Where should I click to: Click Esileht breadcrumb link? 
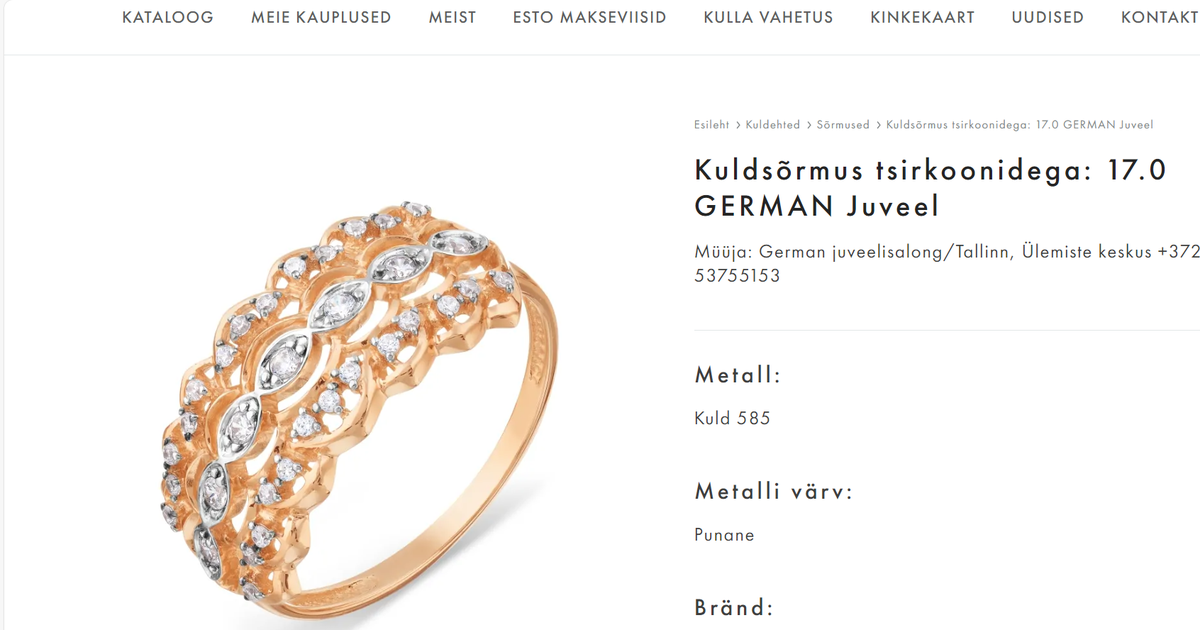click(712, 125)
